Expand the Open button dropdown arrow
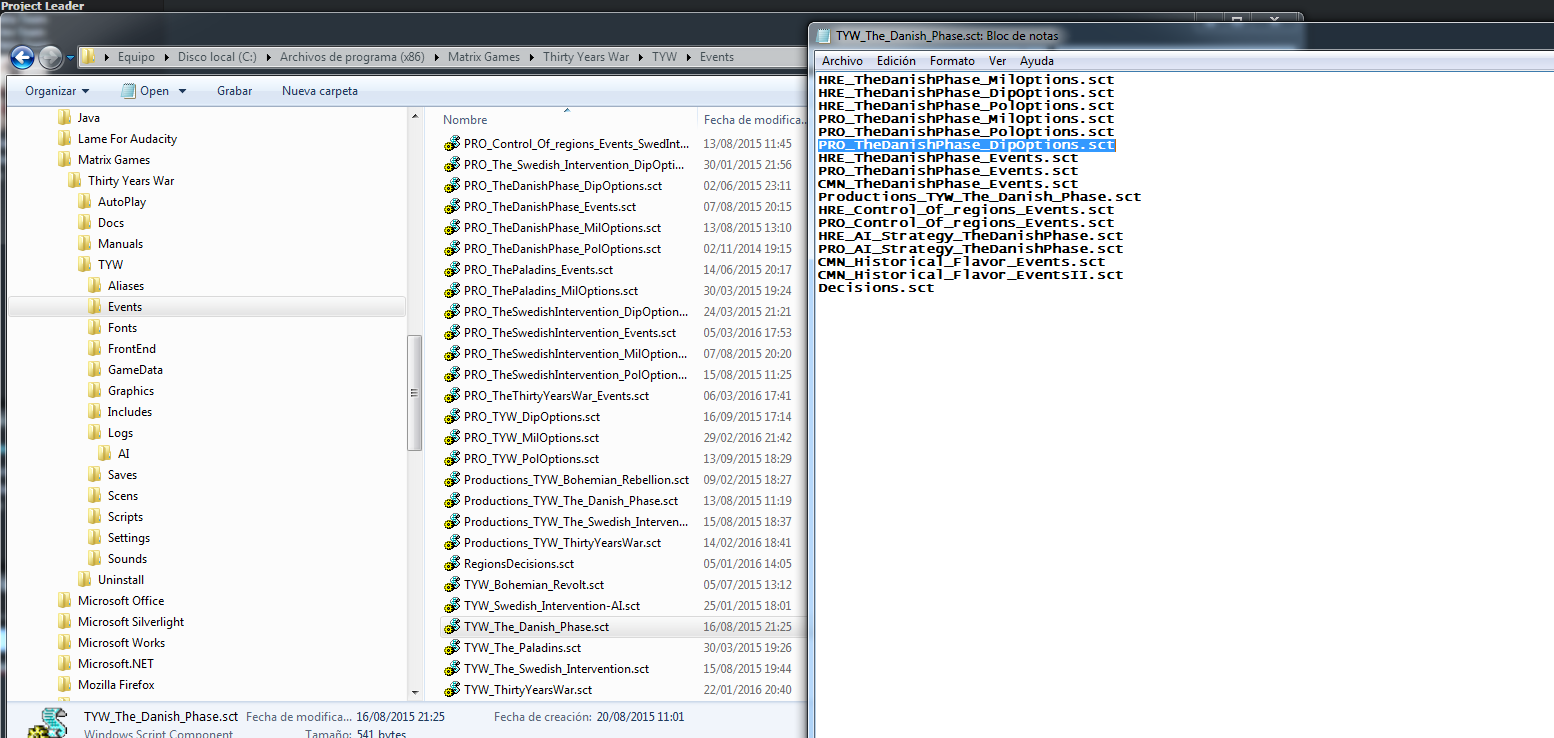Image resolution: width=1554 pixels, height=738 pixels. 182,91
